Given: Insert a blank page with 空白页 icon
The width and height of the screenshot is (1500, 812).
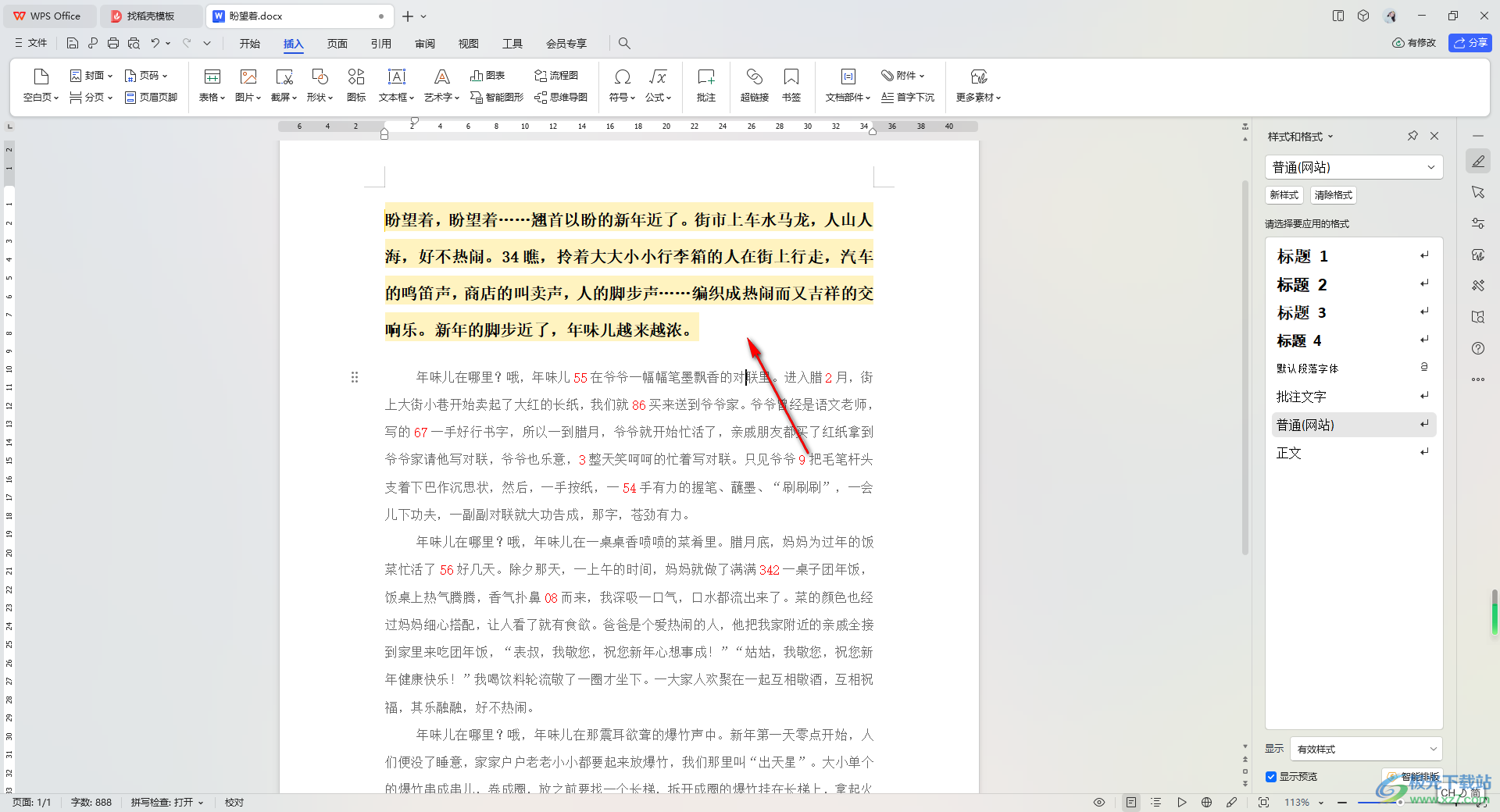Looking at the screenshot, I should click(x=41, y=77).
